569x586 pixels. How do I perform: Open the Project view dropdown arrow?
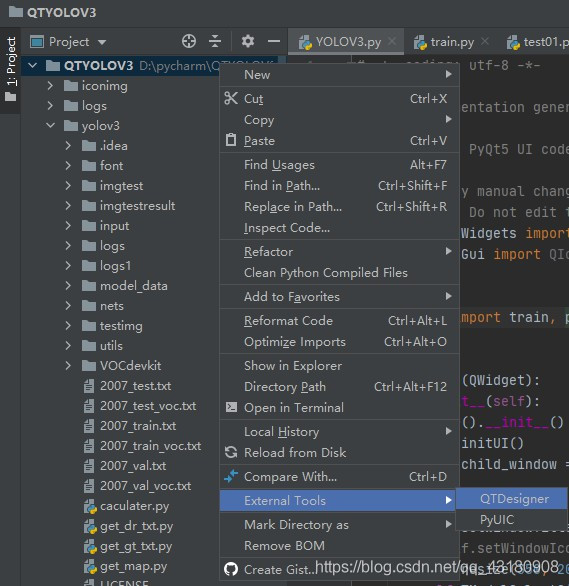pyautogui.click(x=102, y=42)
